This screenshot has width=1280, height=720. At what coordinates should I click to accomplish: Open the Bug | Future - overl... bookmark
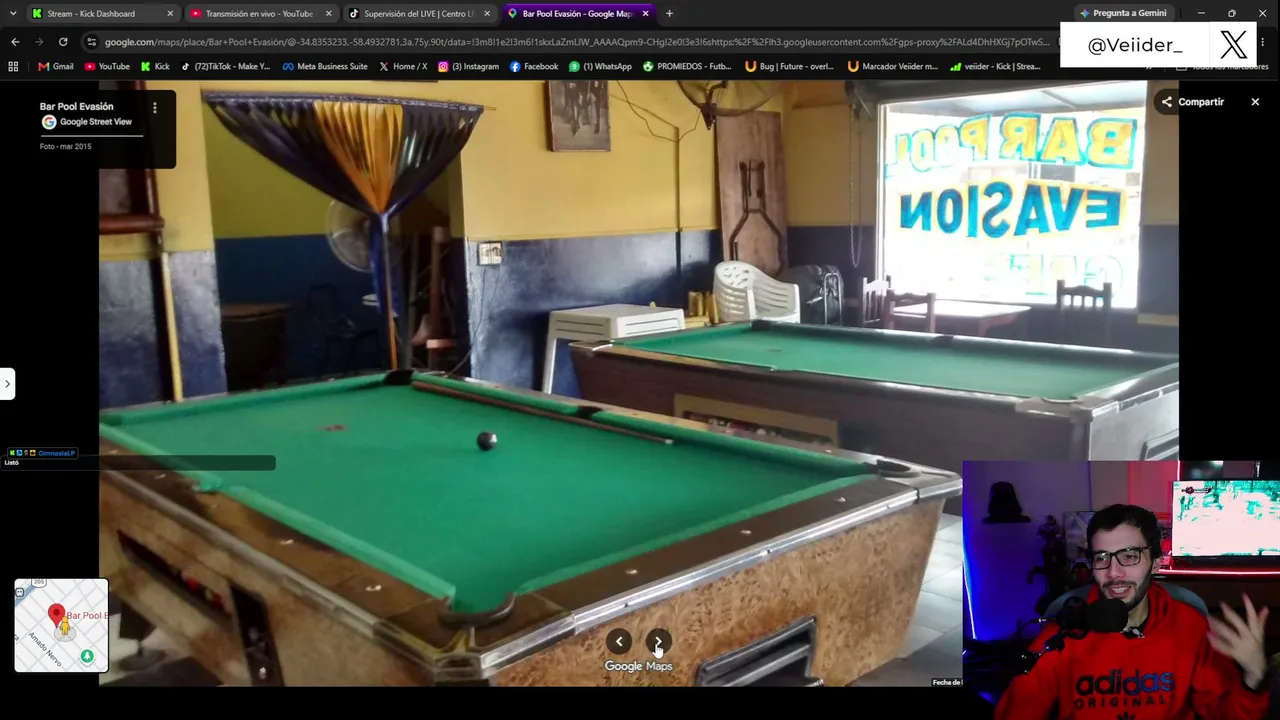790,67
